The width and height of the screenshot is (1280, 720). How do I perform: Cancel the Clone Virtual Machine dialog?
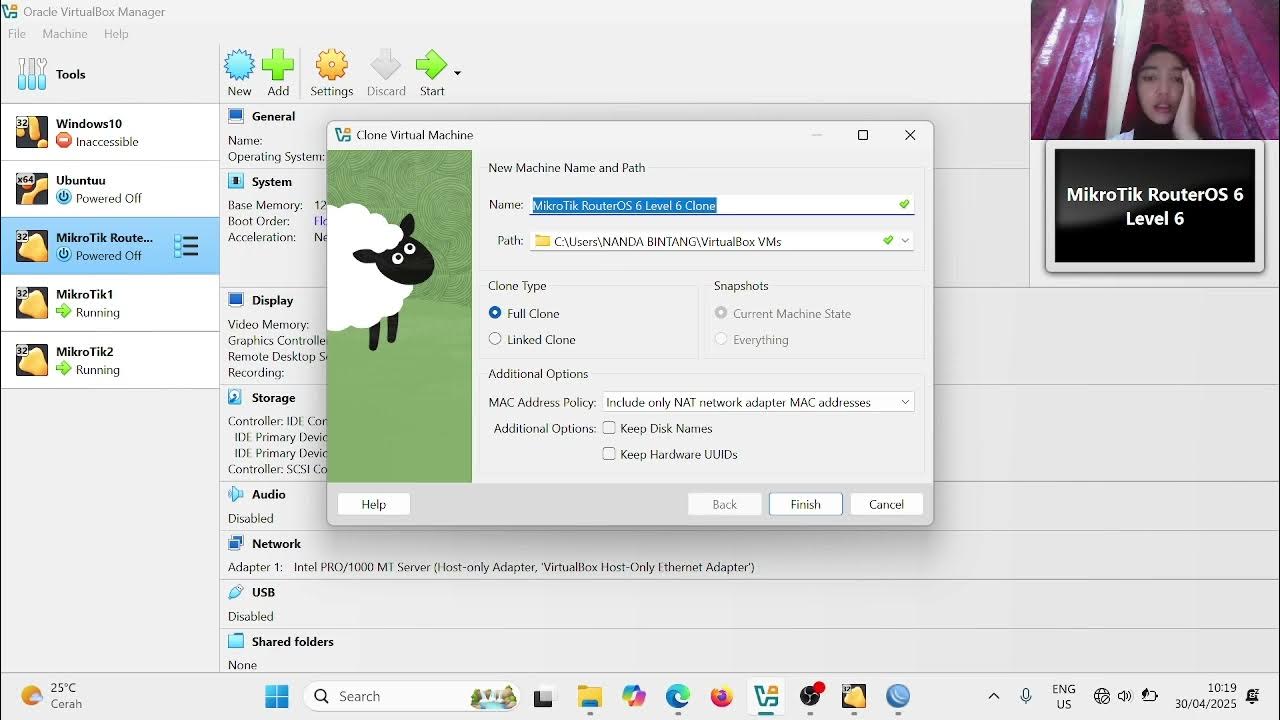tap(886, 504)
